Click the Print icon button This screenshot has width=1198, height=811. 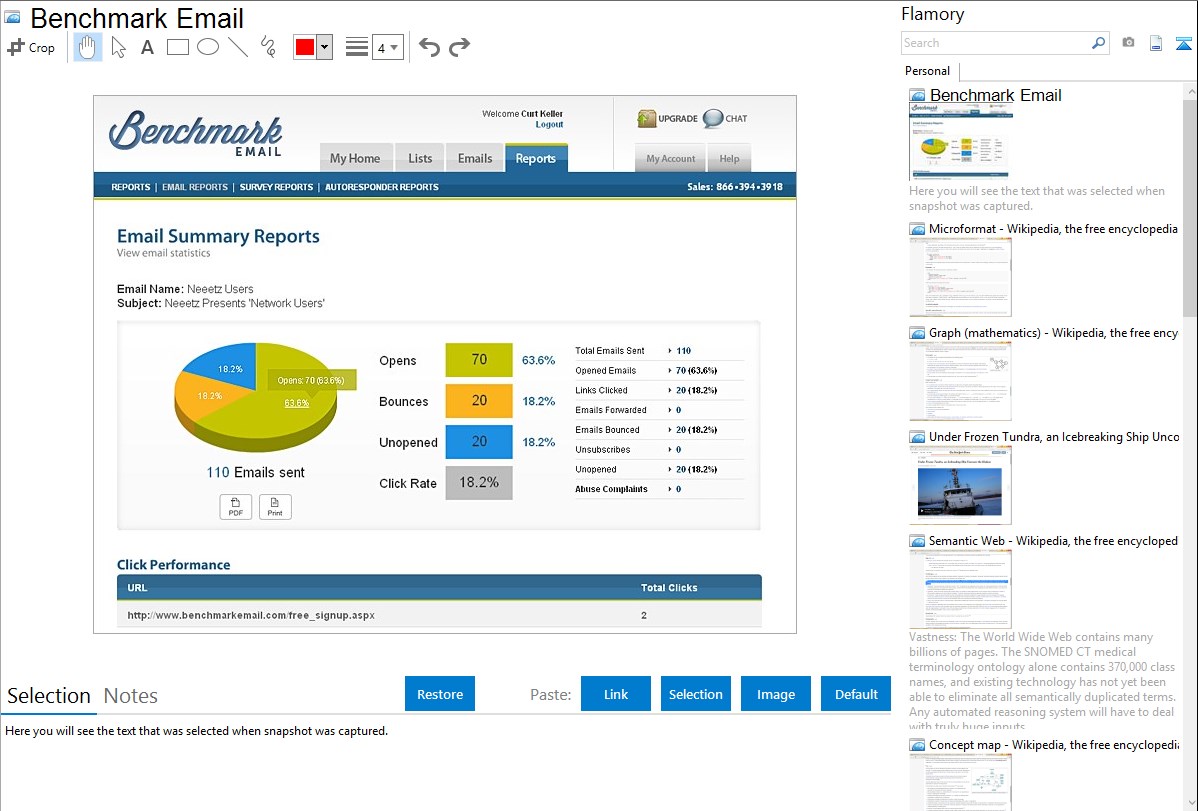click(275, 507)
